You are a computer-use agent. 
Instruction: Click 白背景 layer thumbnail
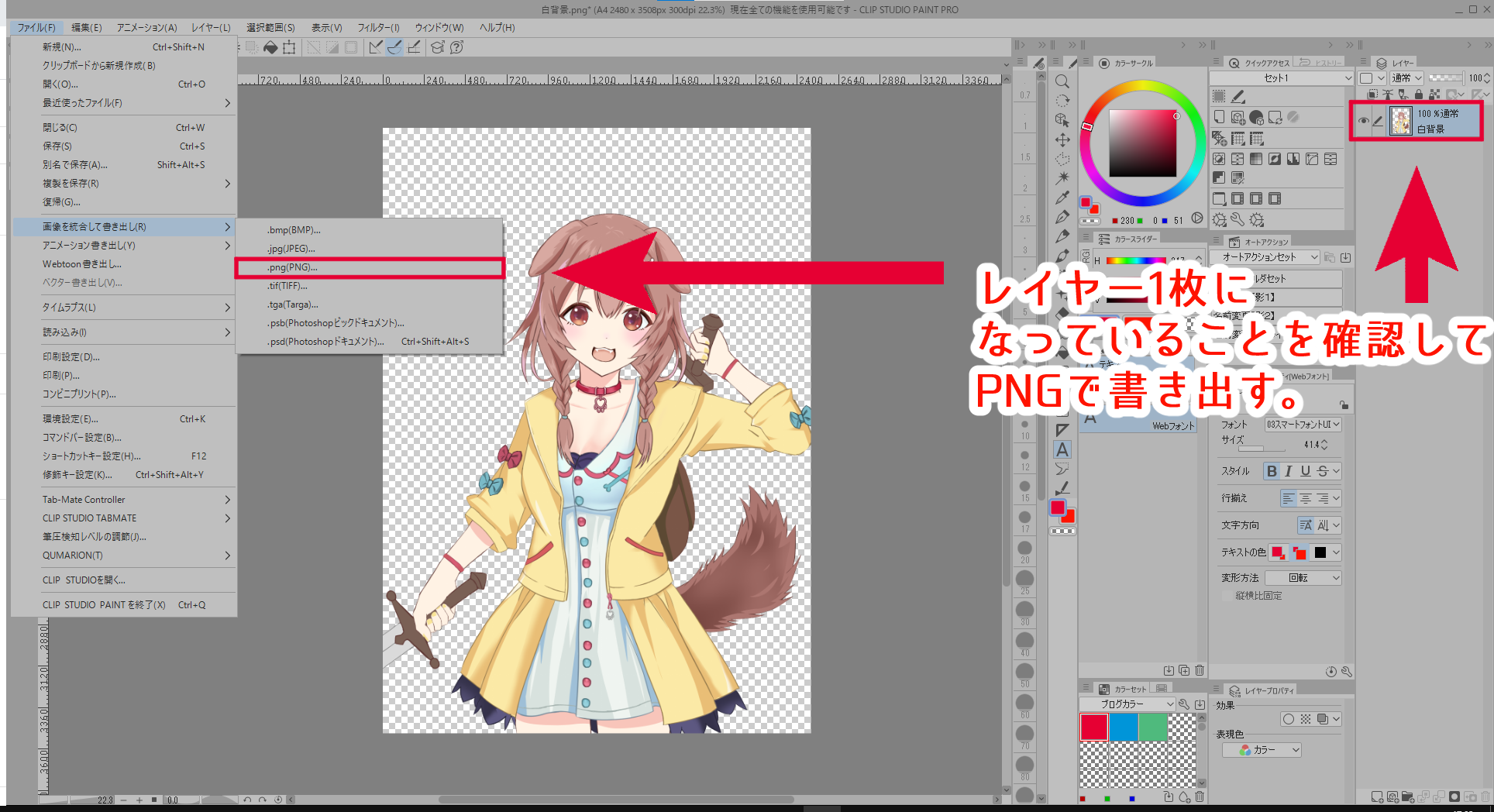1401,121
